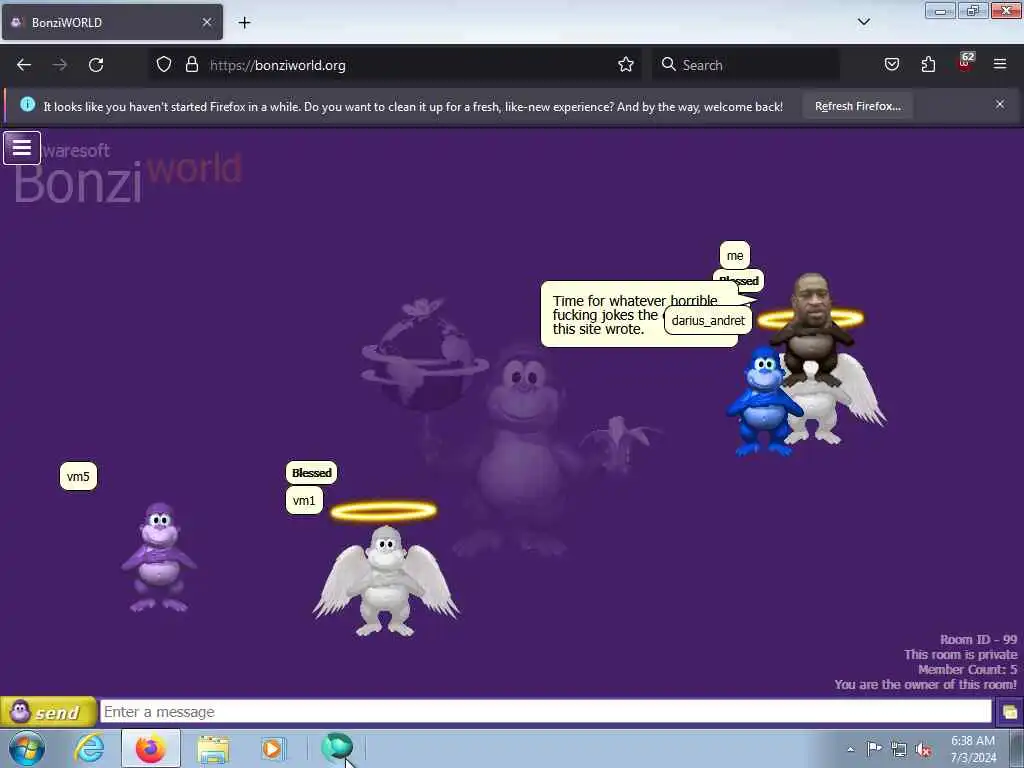Click the me name tag
1024x768 pixels.
pos(735,255)
